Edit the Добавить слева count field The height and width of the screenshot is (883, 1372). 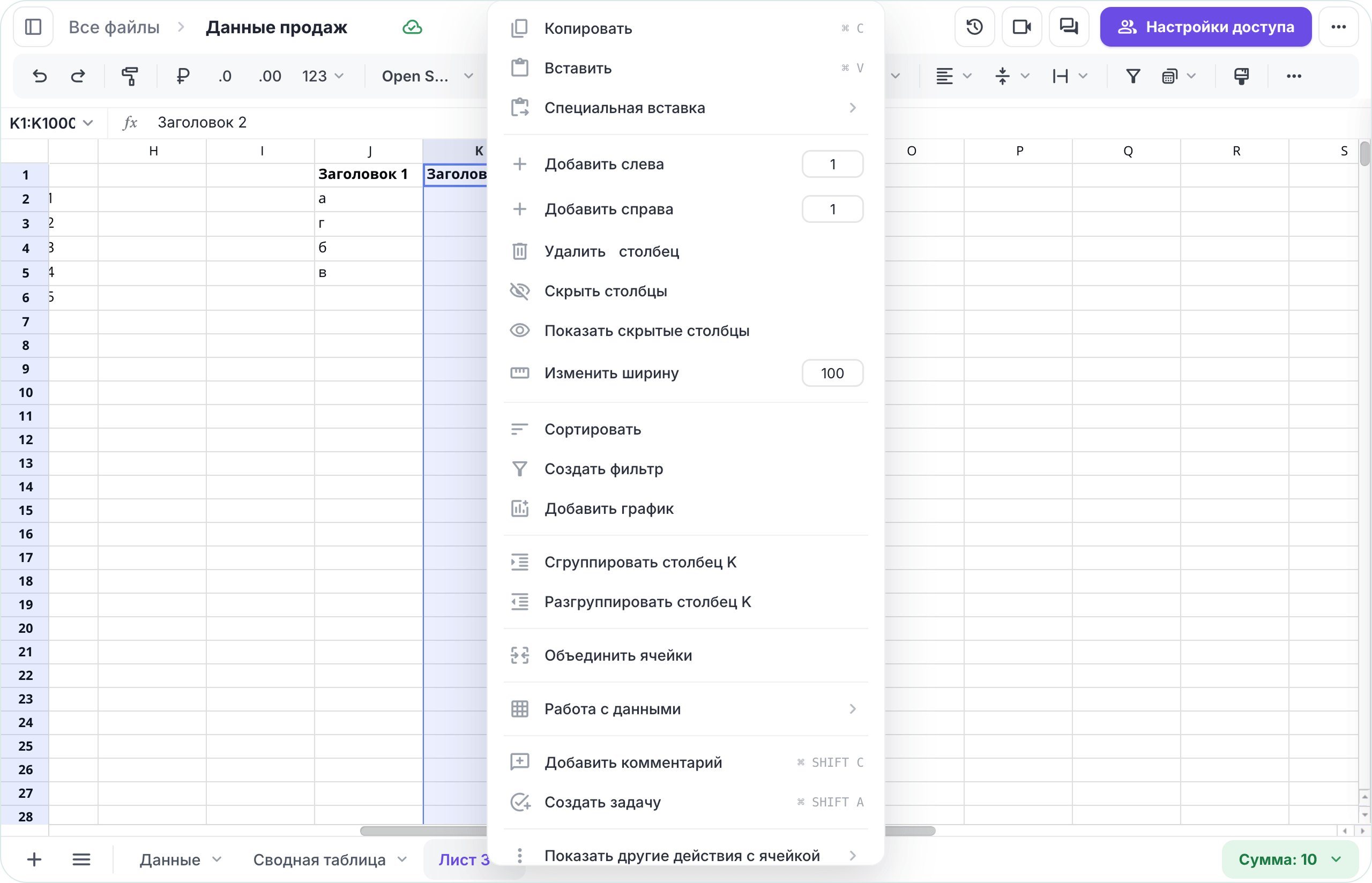832,164
